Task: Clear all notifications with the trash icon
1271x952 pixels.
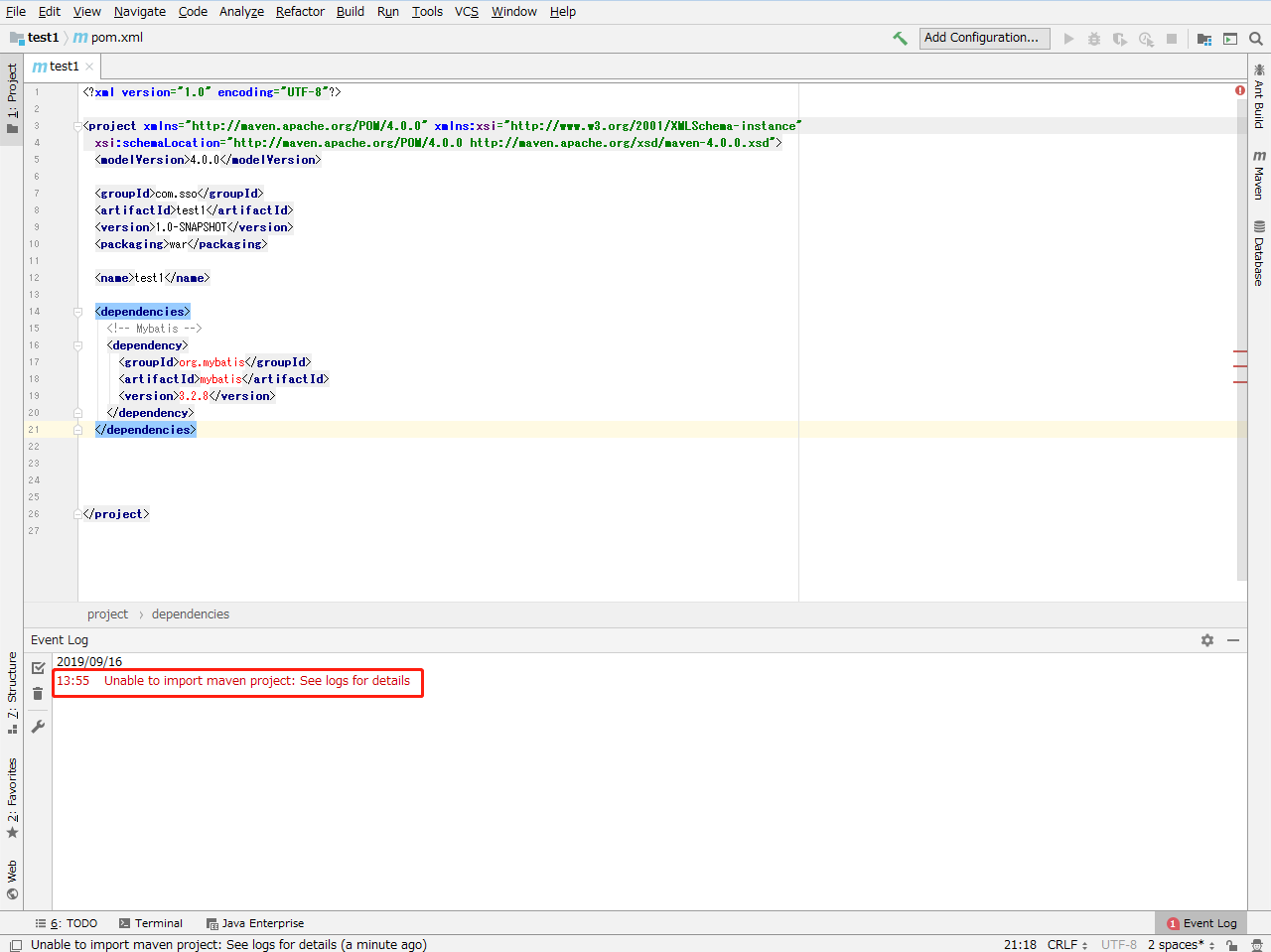Action: coord(38,693)
